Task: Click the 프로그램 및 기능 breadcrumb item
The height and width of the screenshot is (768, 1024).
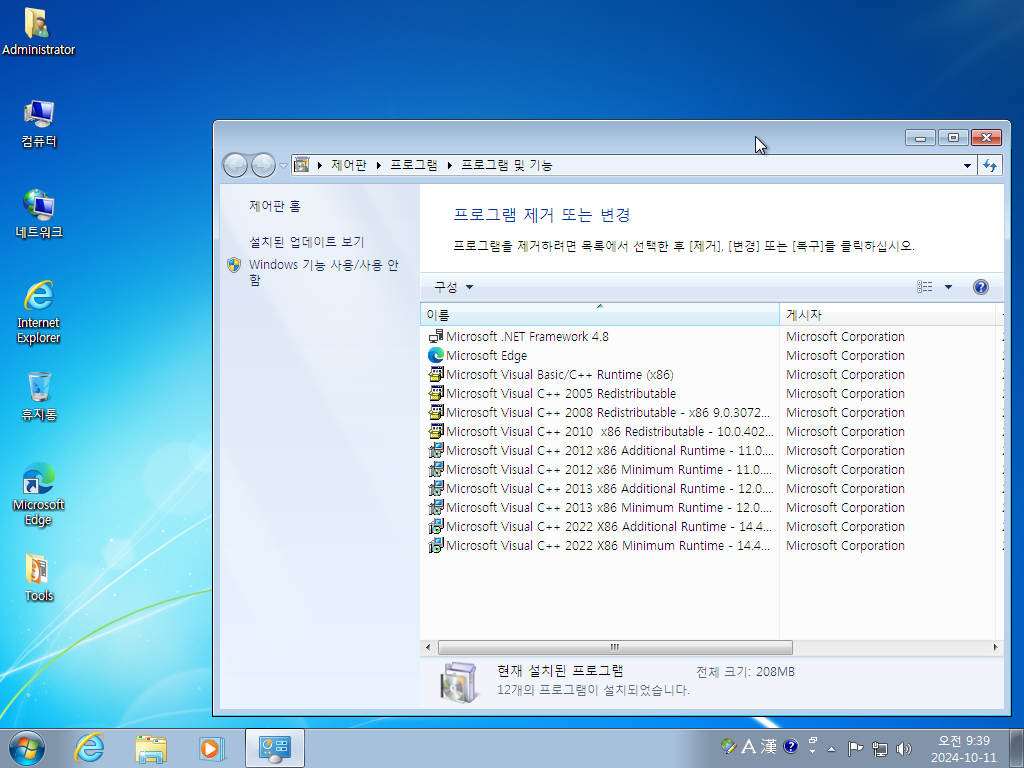Action: coord(507,165)
